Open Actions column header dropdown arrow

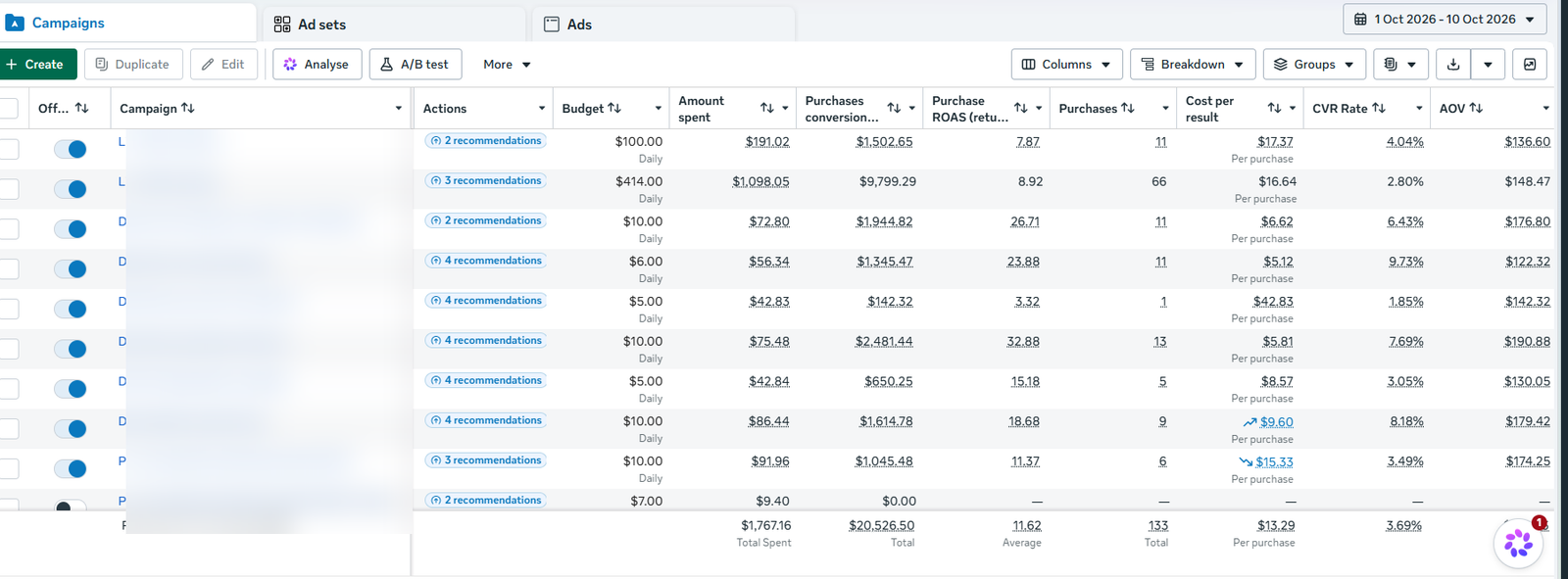pos(542,109)
